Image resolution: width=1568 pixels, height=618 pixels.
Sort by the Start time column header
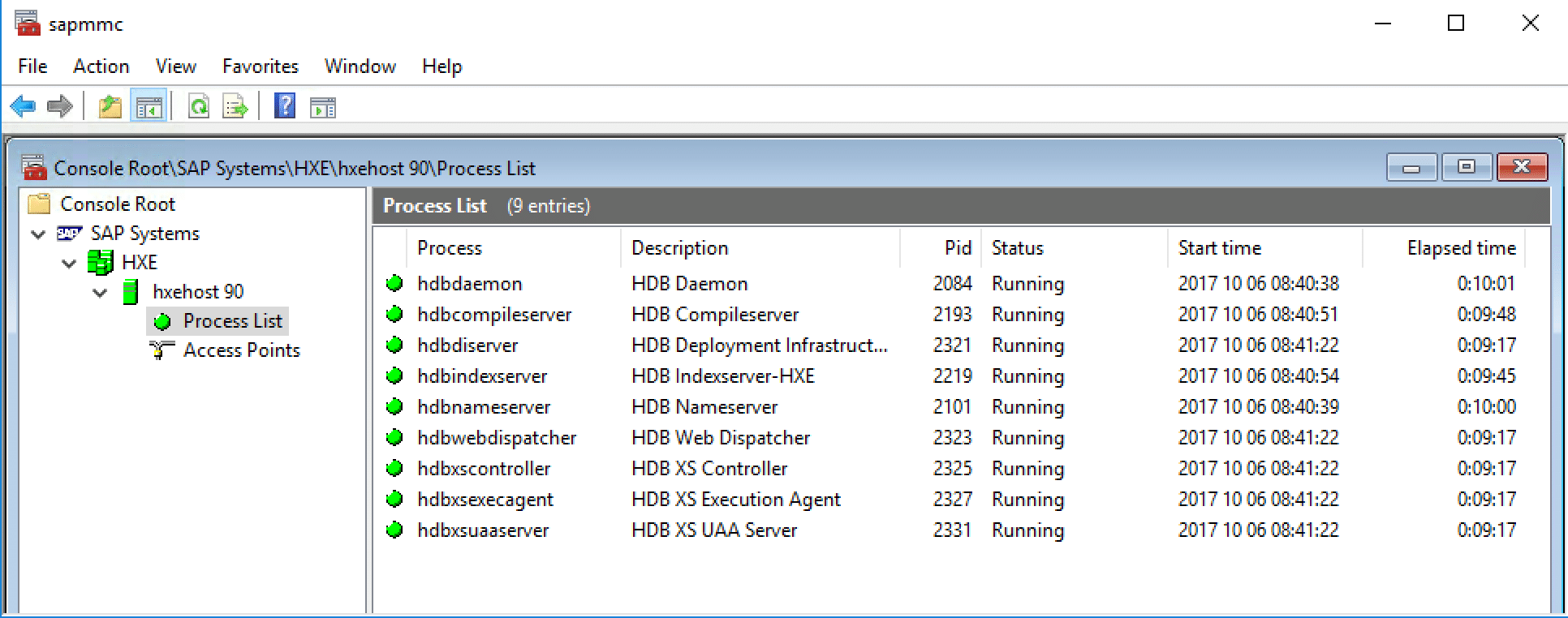click(1219, 248)
